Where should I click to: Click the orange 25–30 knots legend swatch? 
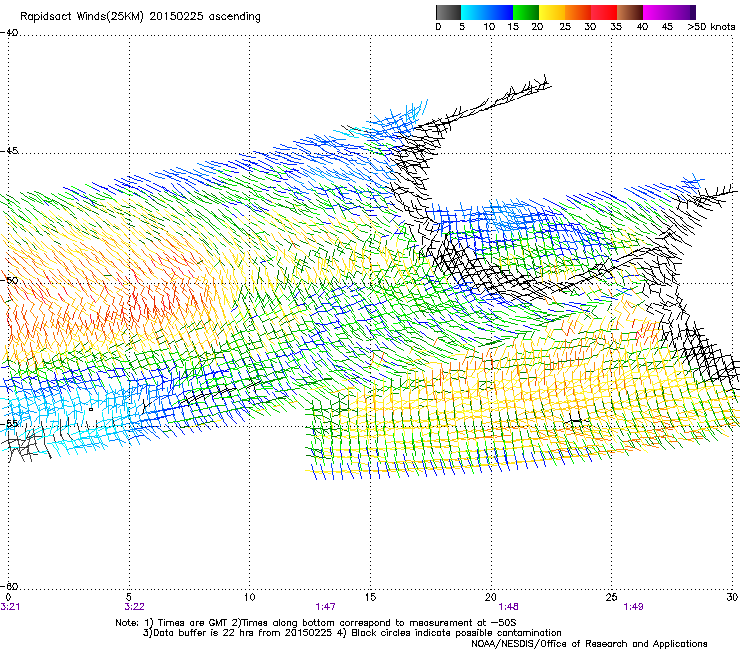coord(578,12)
